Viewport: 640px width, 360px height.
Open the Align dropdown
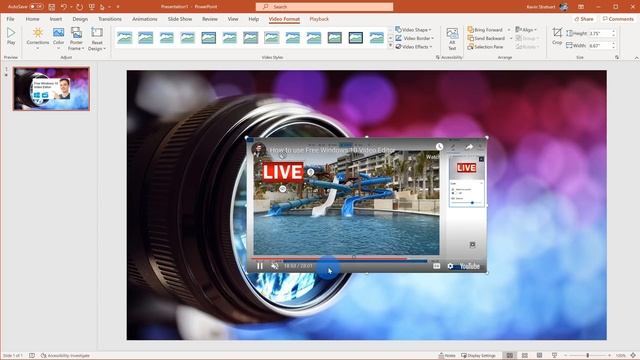(x=526, y=30)
